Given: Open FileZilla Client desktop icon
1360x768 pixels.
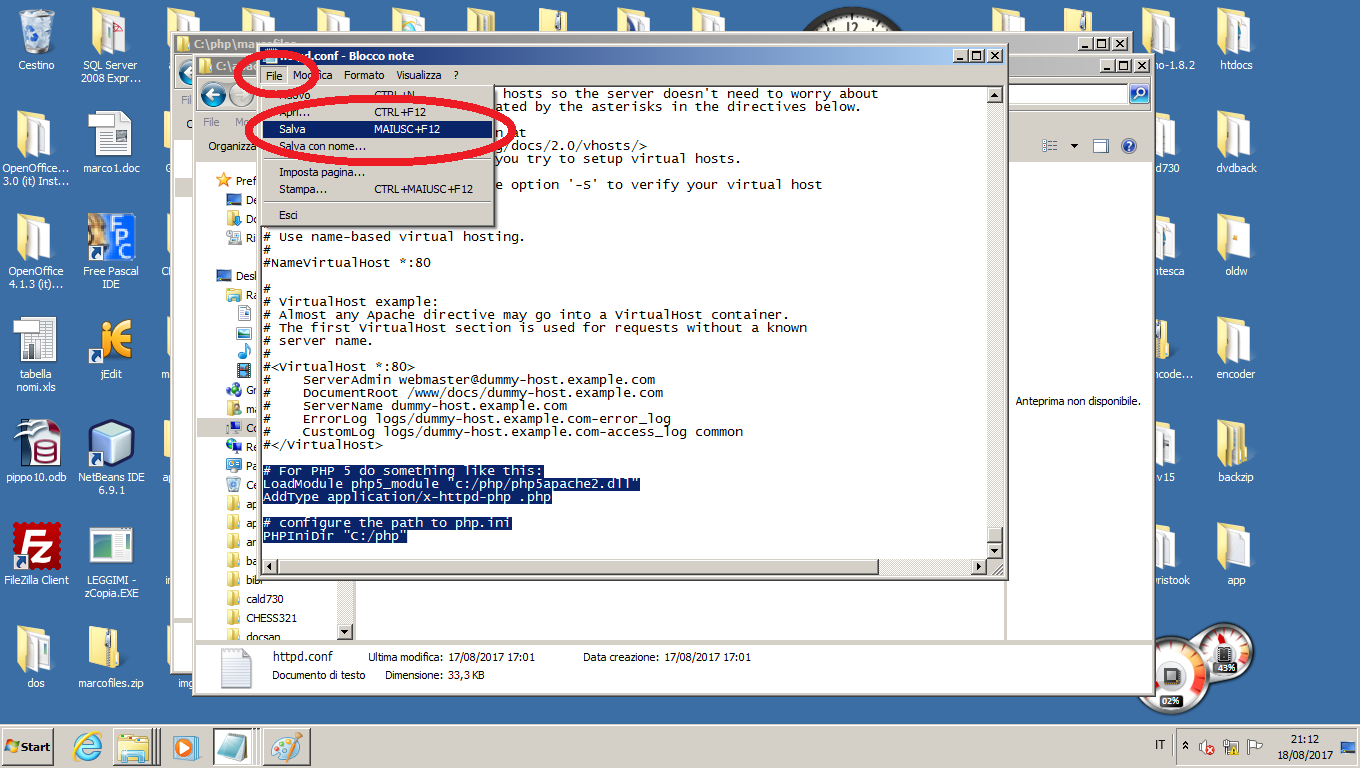Looking at the screenshot, I should (36, 550).
